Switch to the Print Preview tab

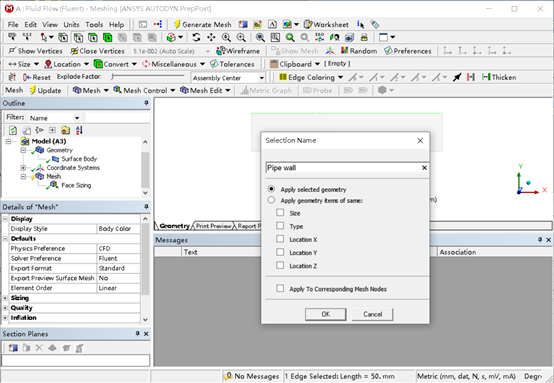(213, 226)
